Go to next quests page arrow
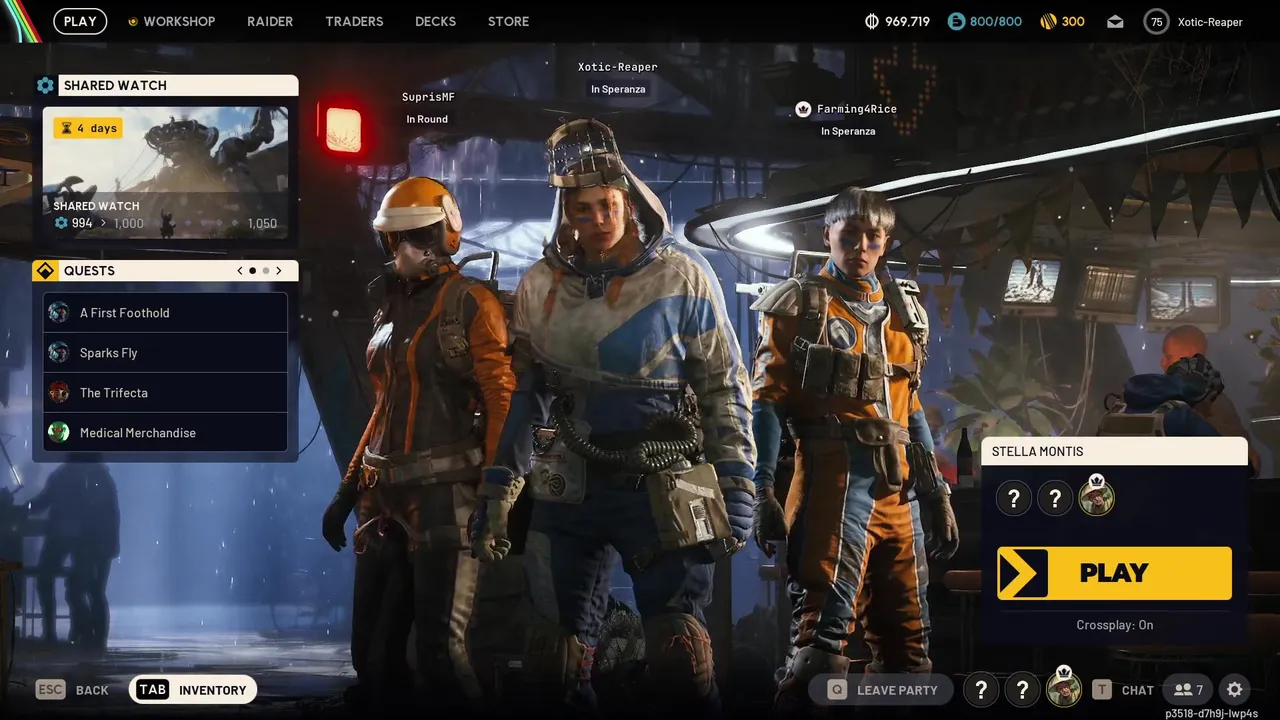This screenshot has height=720, width=1280. coord(279,271)
